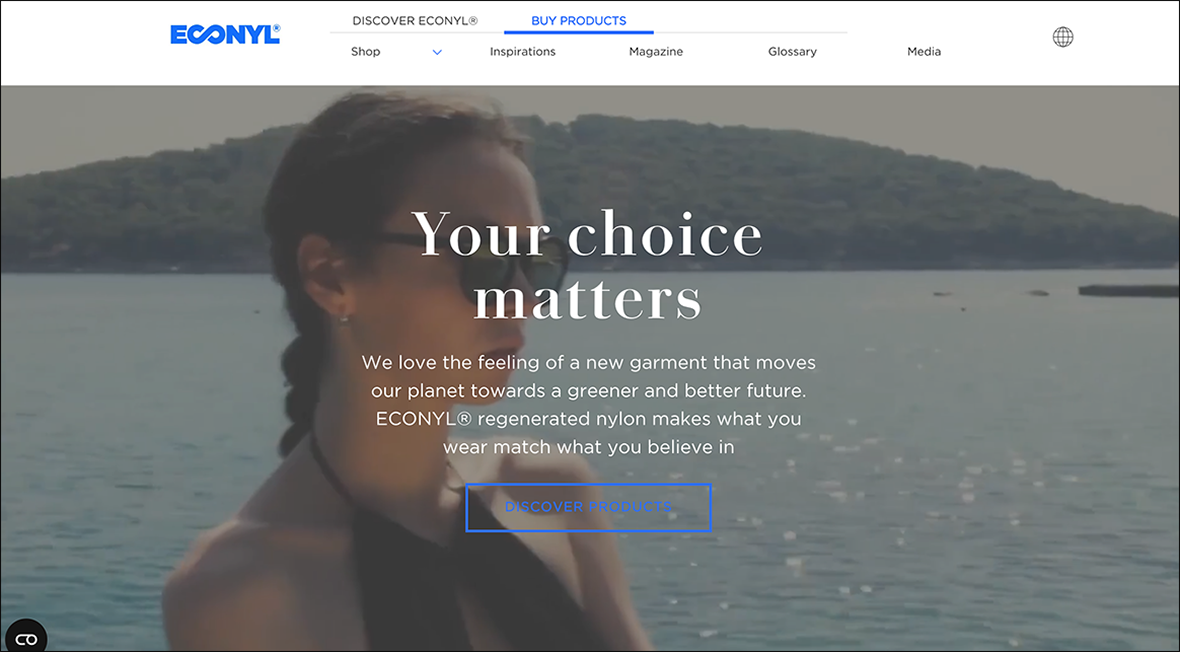Click the registered mark beside ECONYL logo
This screenshot has height=652, width=1180.
click(276, 29)
